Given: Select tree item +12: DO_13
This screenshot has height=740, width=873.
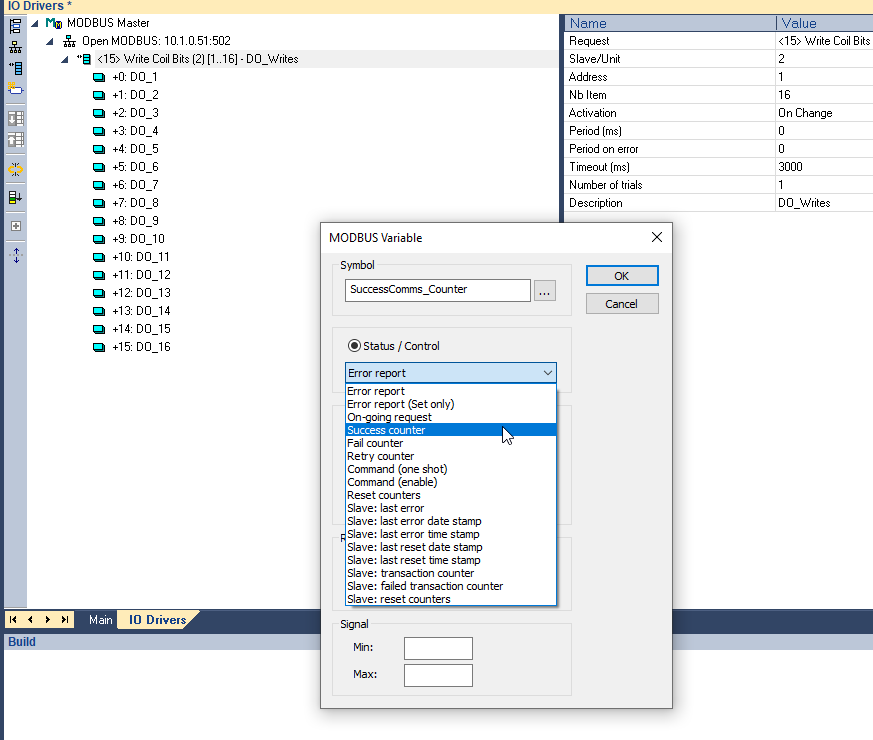Looking at the screenshot, I should (x=141, y=293).
